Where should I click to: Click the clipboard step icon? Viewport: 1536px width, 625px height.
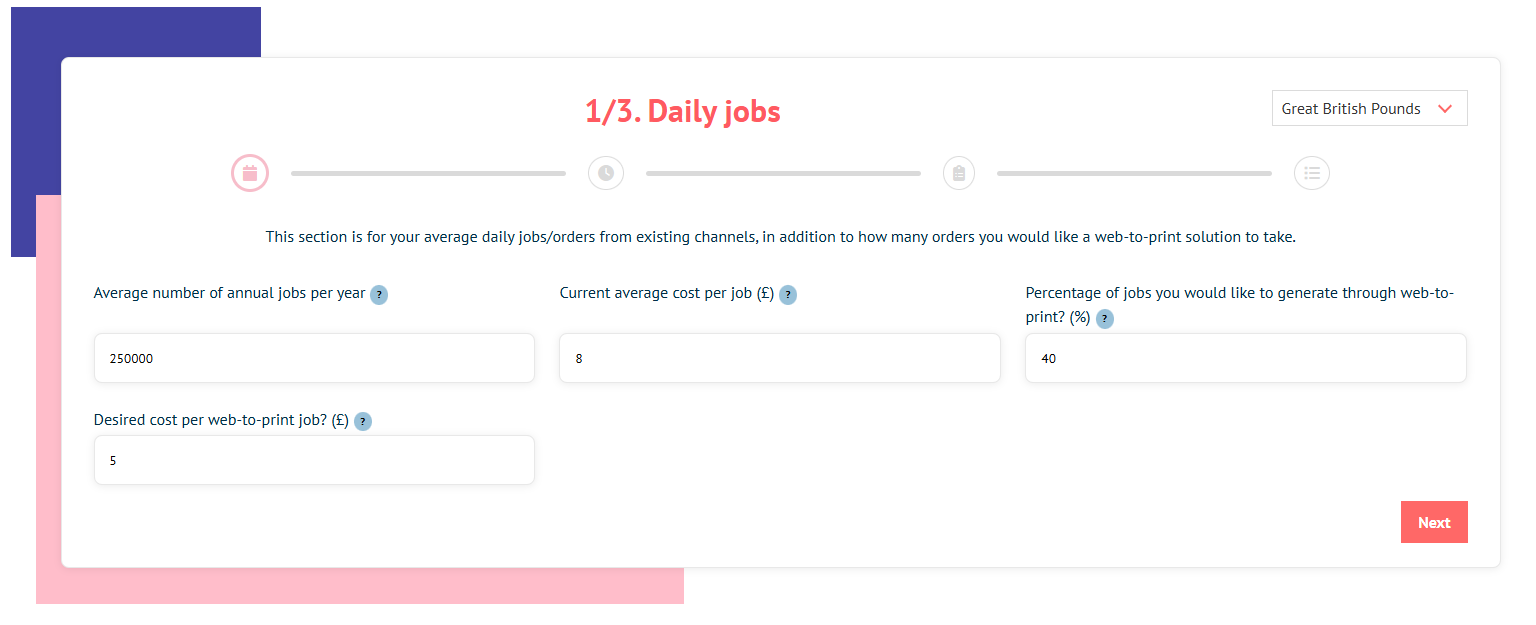pos(959,173)
